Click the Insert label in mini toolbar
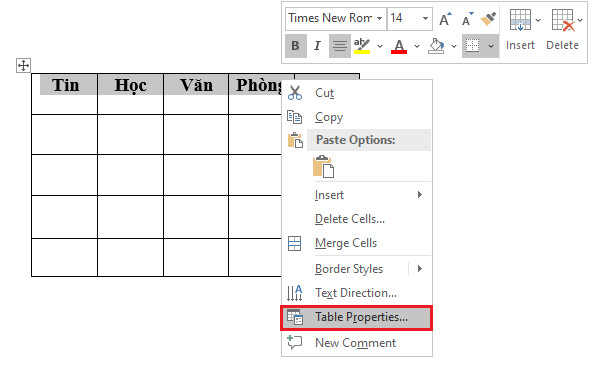Screen dimensions: 595x386 [520, 45]
